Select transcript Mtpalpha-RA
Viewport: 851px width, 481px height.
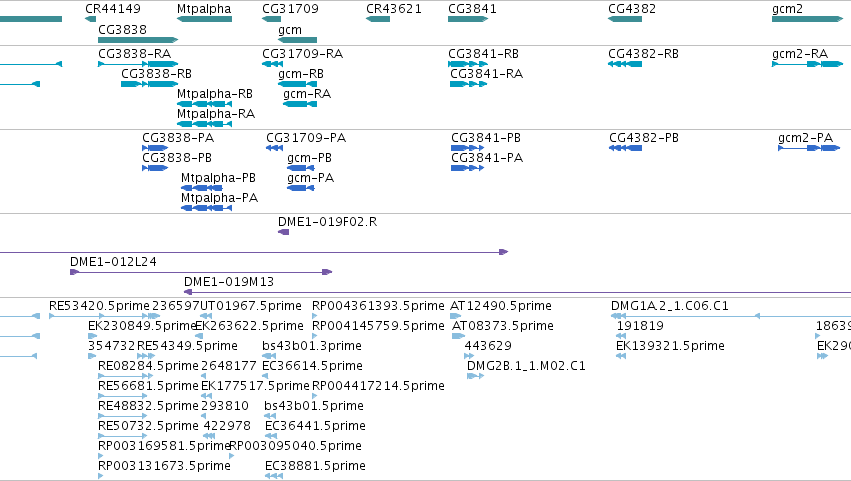tap(216, 114)
